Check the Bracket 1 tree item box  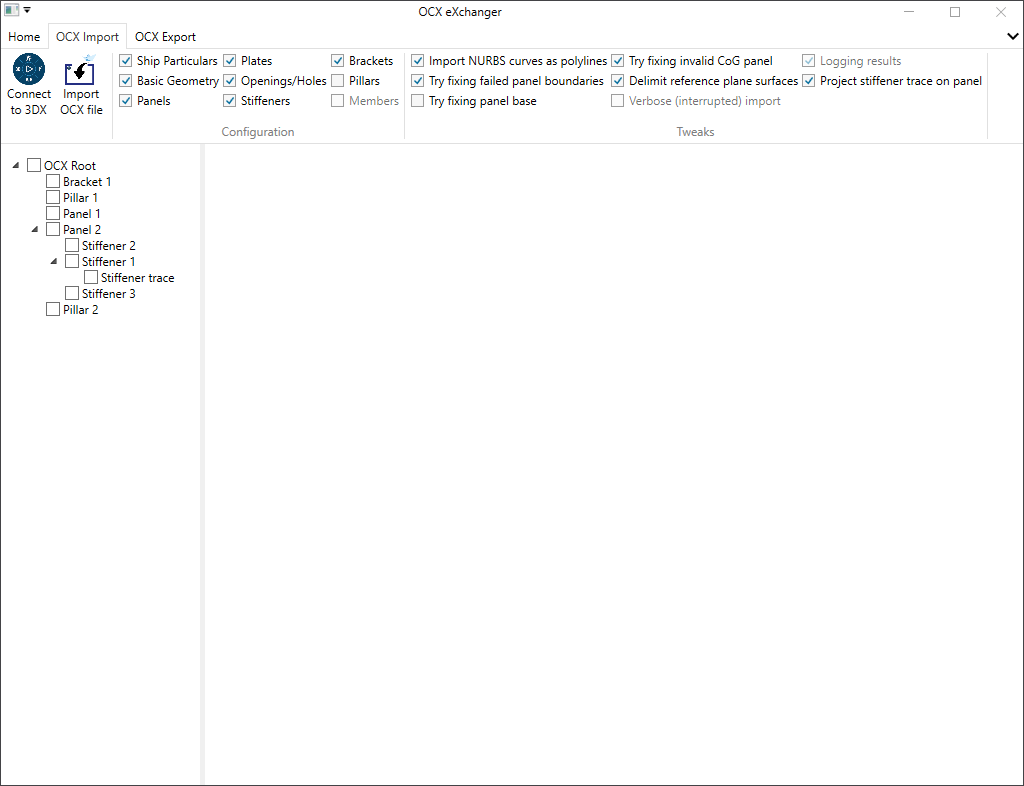coord(53,182)
